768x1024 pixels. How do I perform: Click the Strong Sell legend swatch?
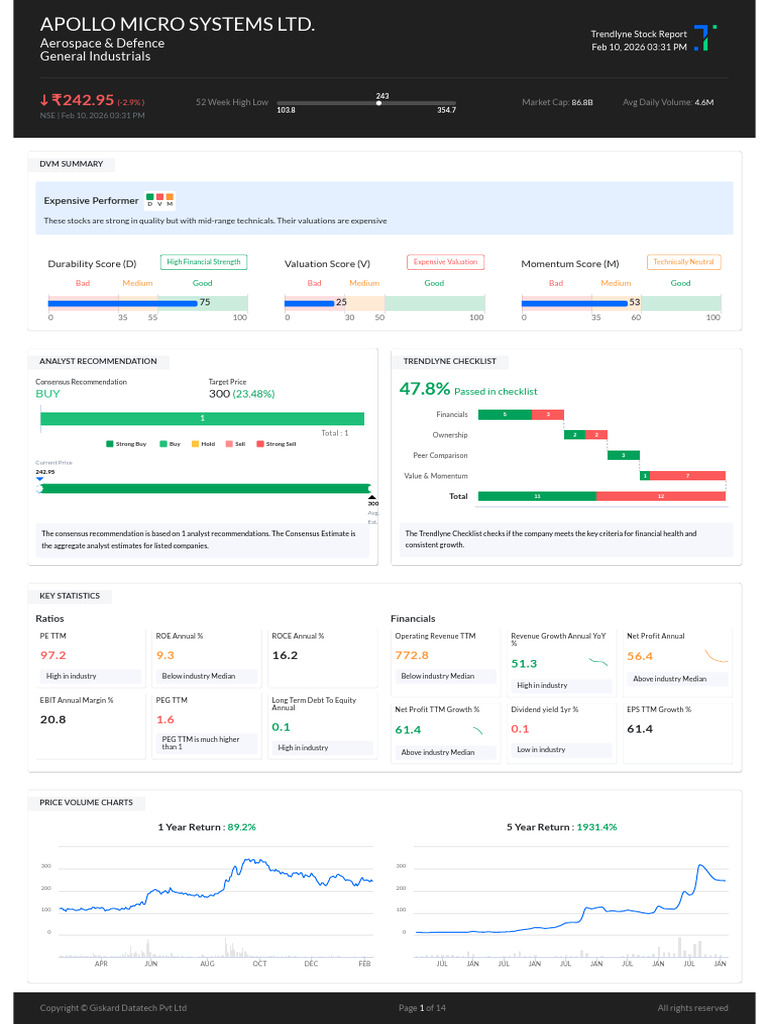click(x=260, y=444)
